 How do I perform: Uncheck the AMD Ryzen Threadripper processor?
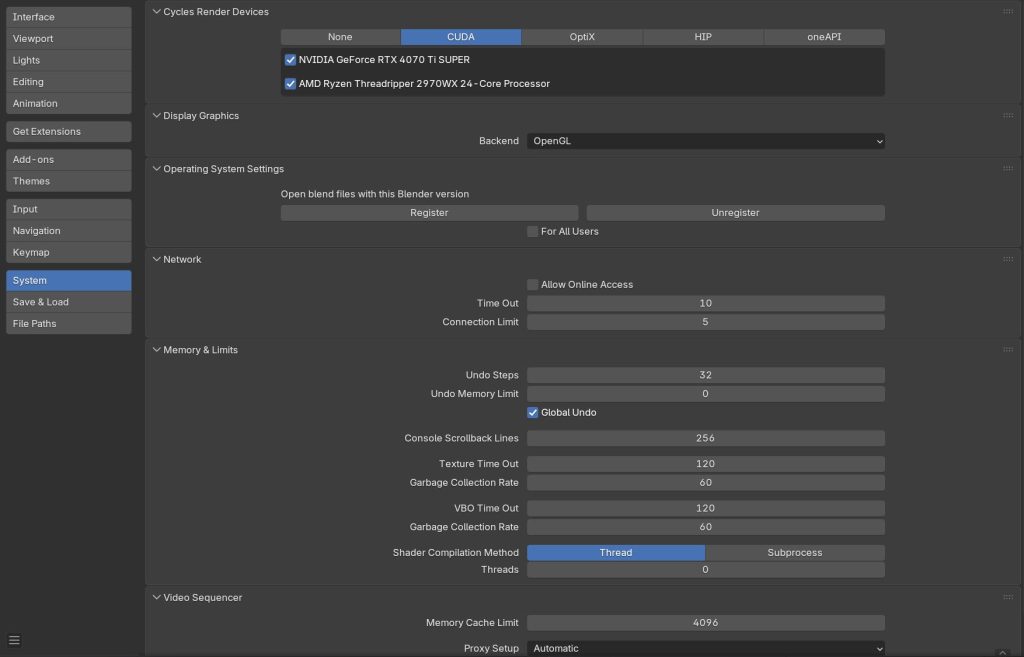(291, 84)
